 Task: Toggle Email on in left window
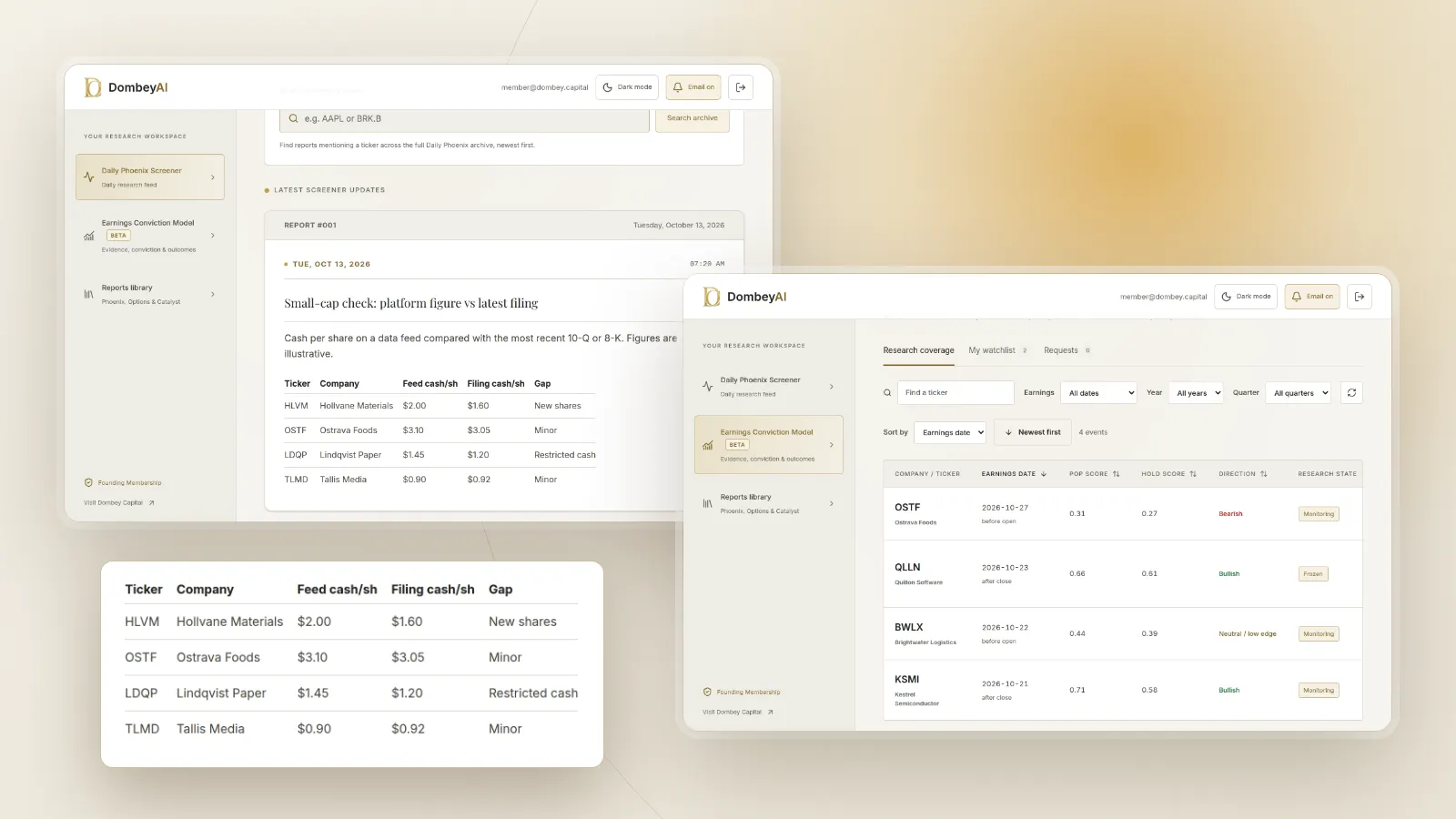click(x=693, y=87)
